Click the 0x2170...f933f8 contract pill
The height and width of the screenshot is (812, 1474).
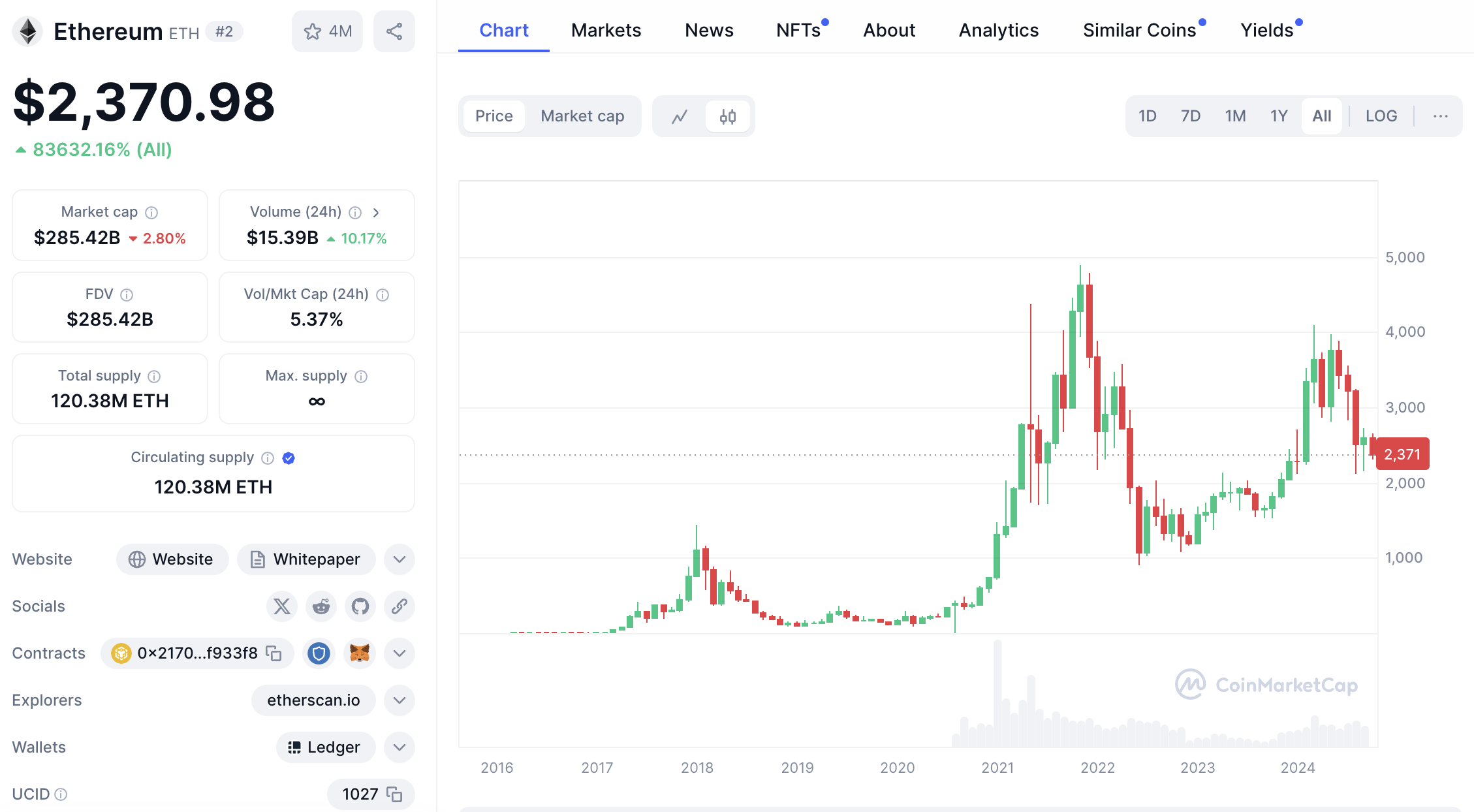tap(197, 653)
